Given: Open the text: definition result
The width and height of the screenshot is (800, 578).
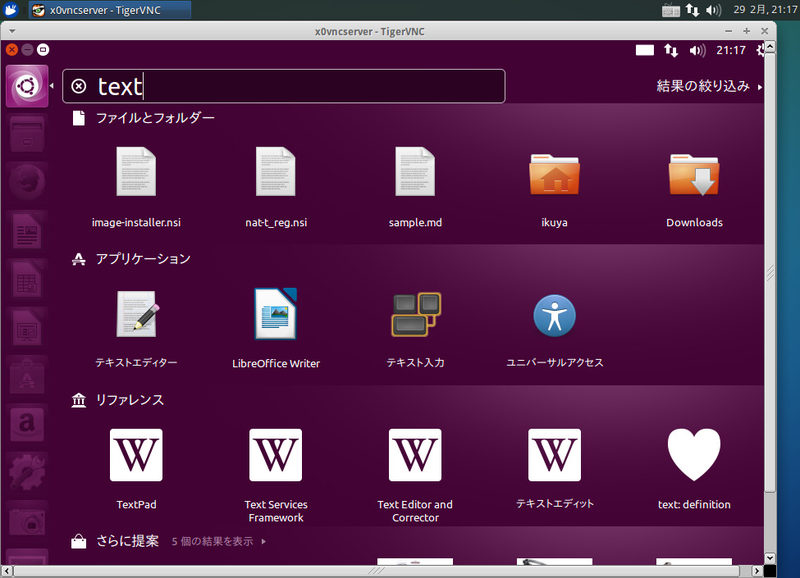Looking at the screenshot, I should (x=694, y=469).
